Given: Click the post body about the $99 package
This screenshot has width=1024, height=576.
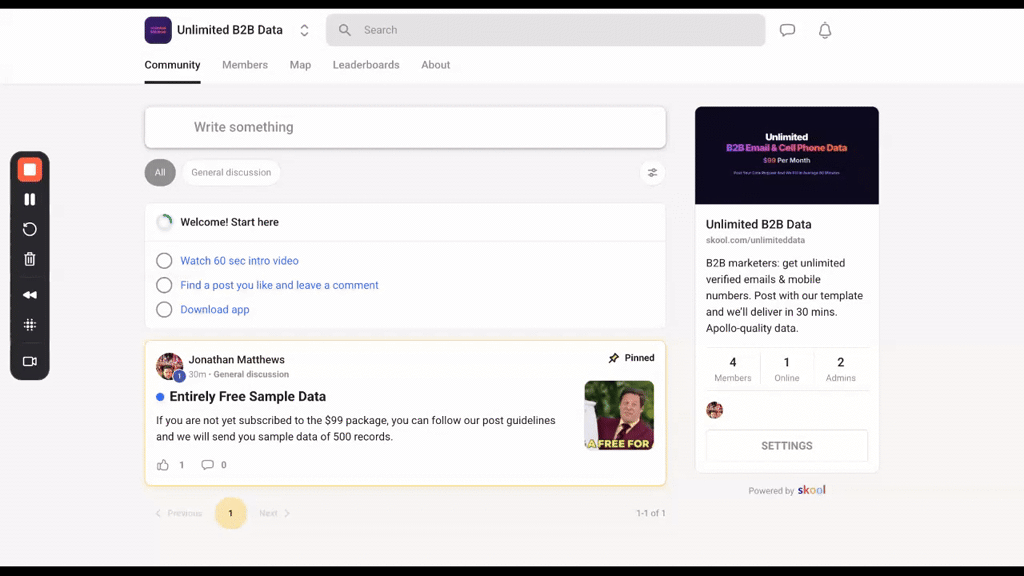Looking at the screenshot, I should click(356, 428).
